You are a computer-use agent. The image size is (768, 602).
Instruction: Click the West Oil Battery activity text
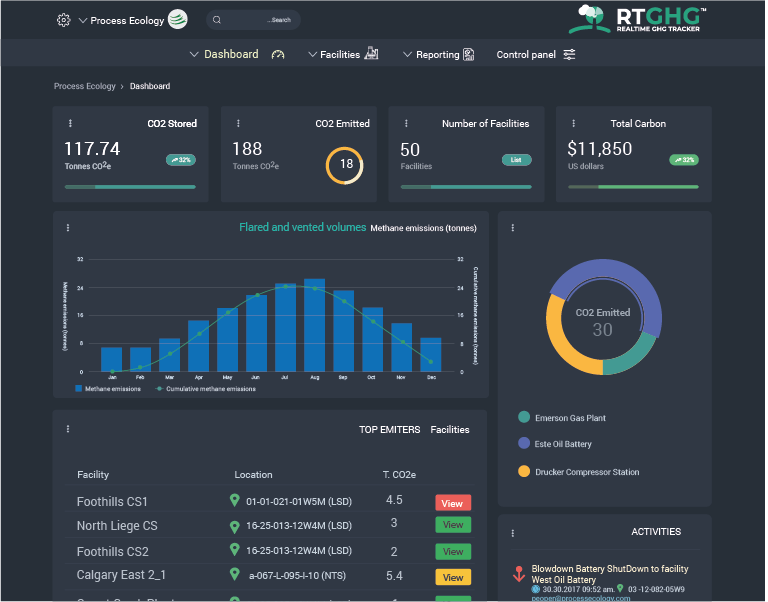point(564,579)
